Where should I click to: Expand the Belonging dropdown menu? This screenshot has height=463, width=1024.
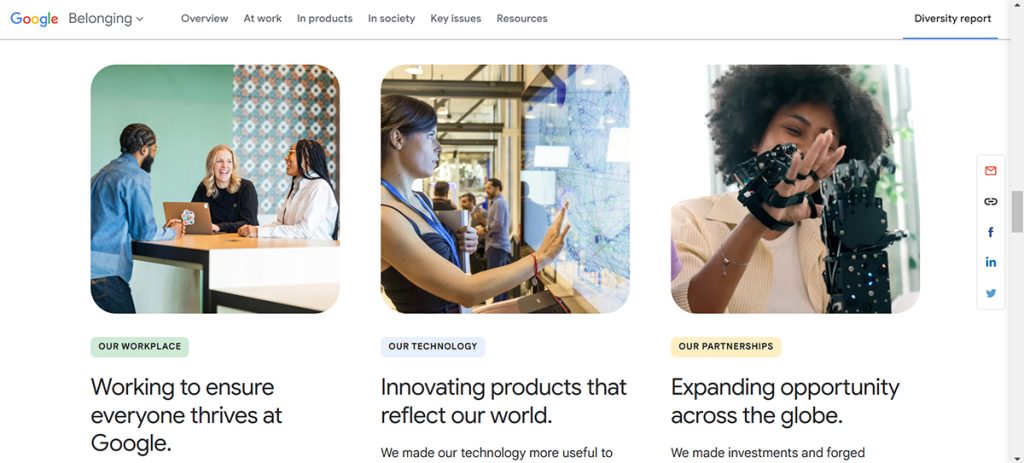pyautogui.click(x=106, y=19)
